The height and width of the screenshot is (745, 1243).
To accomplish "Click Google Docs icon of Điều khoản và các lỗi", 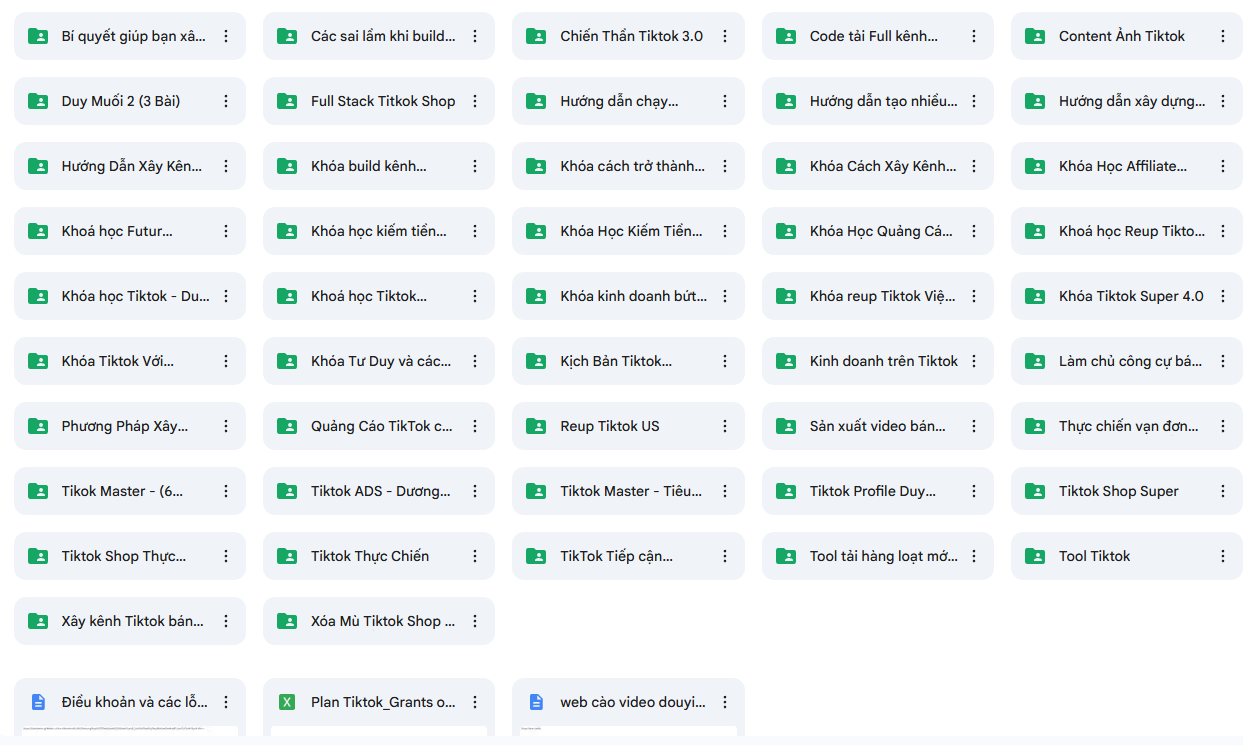I will point(38,702).
